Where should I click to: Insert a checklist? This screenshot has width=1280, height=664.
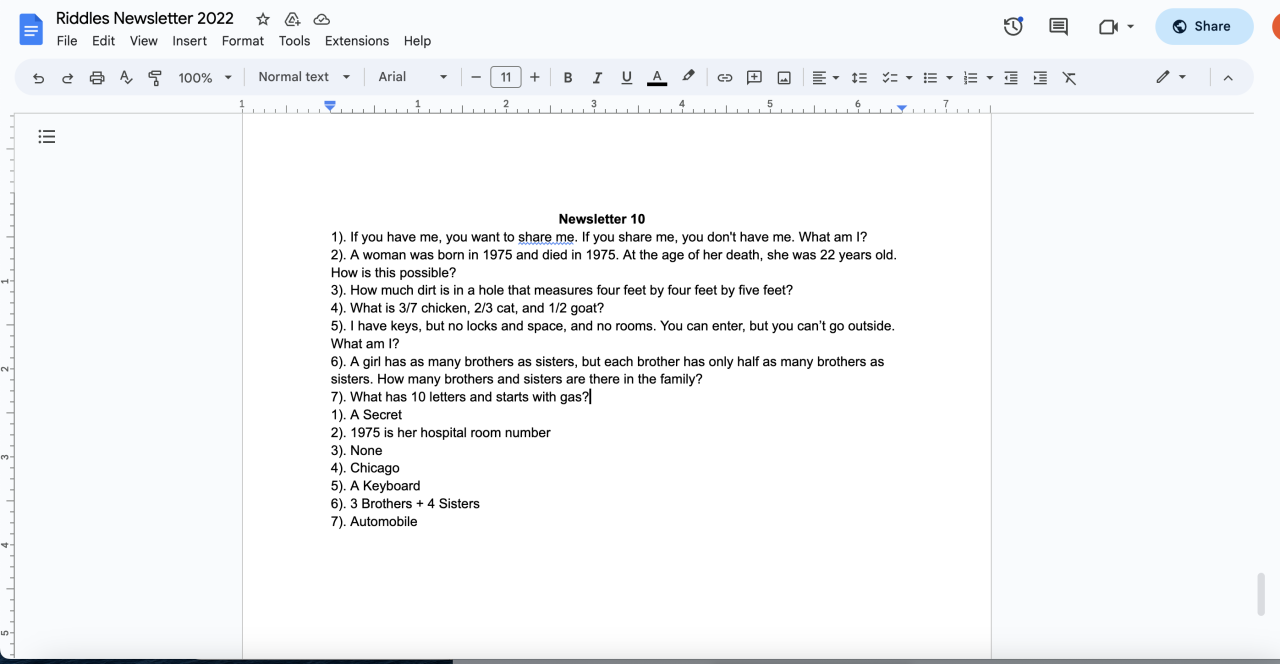[889, 77]
